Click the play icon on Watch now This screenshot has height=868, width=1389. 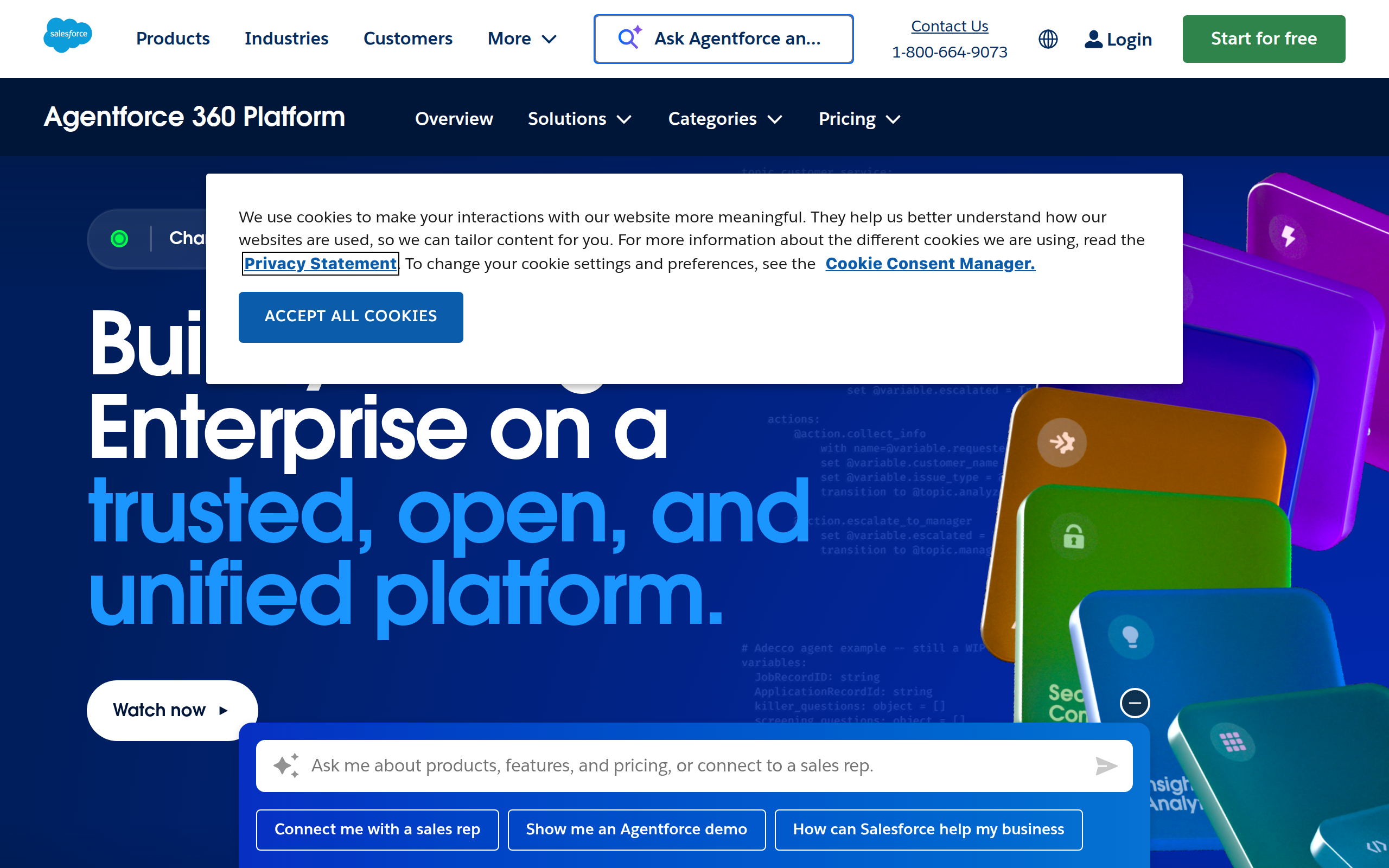(x=224, y=710)
